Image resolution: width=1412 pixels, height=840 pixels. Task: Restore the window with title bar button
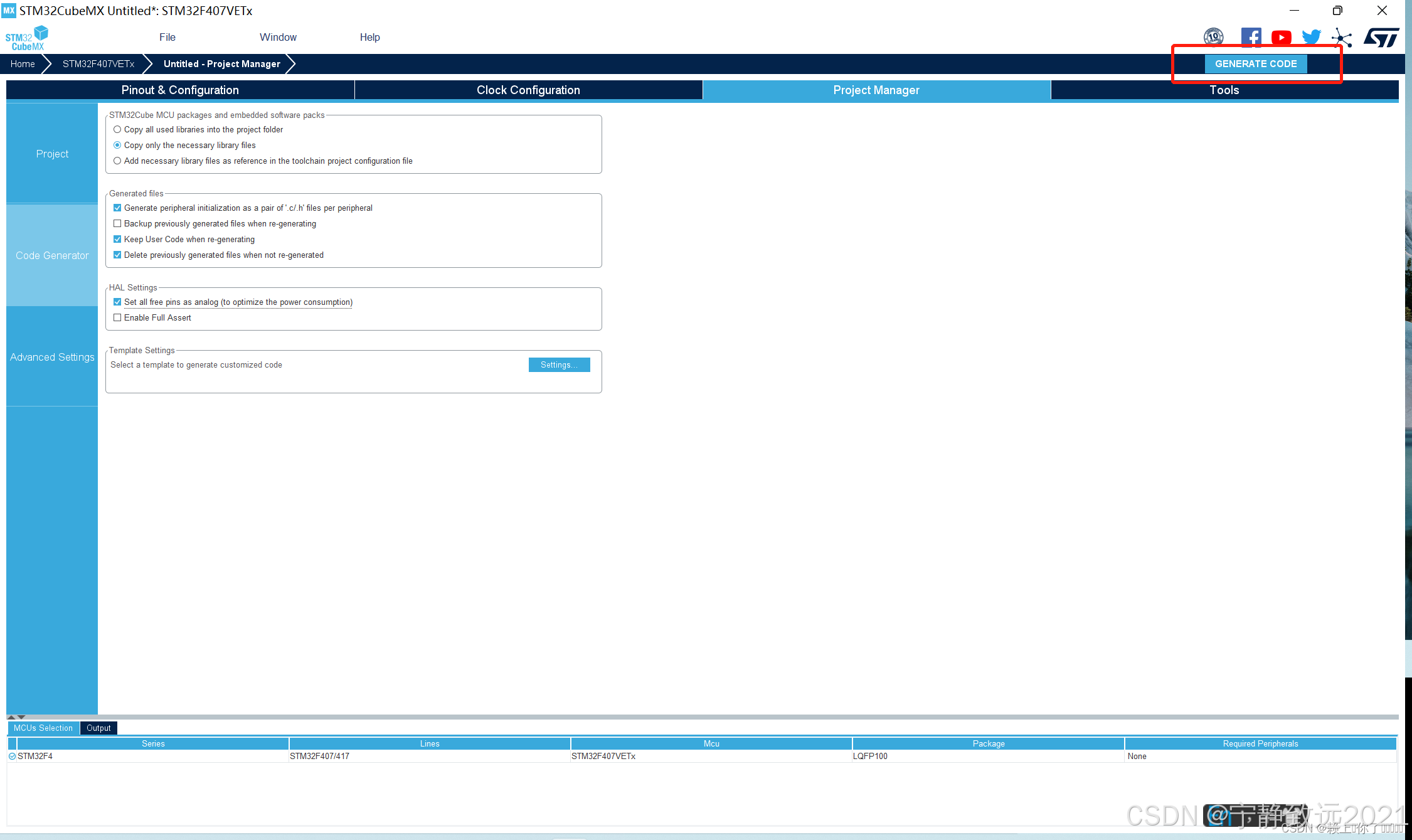[x=1337, y=11]
